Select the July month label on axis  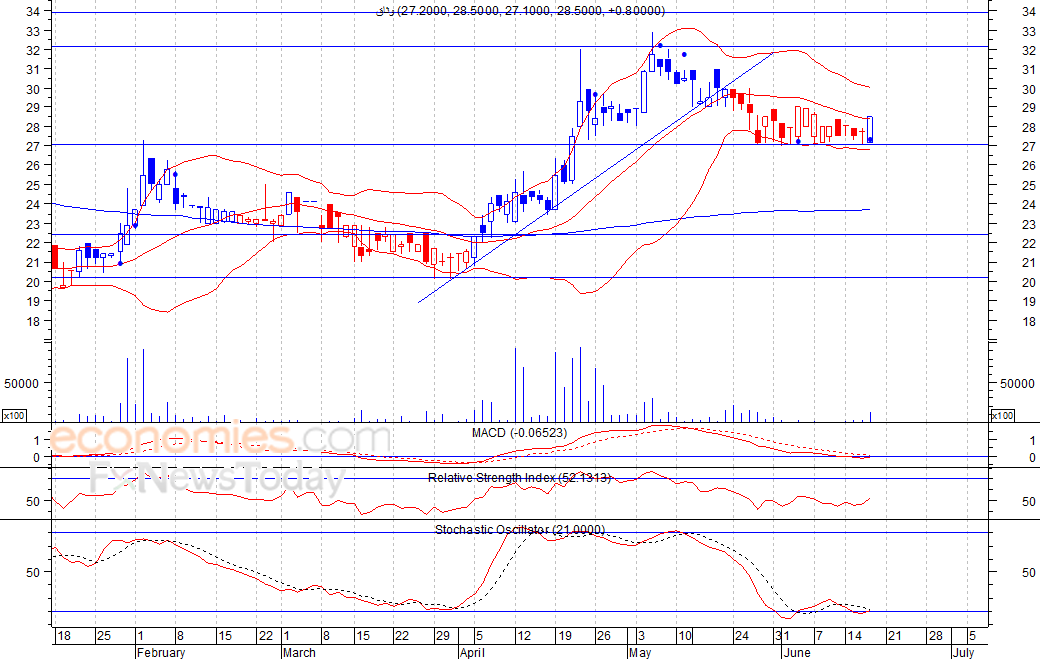(x=963, y=652)
